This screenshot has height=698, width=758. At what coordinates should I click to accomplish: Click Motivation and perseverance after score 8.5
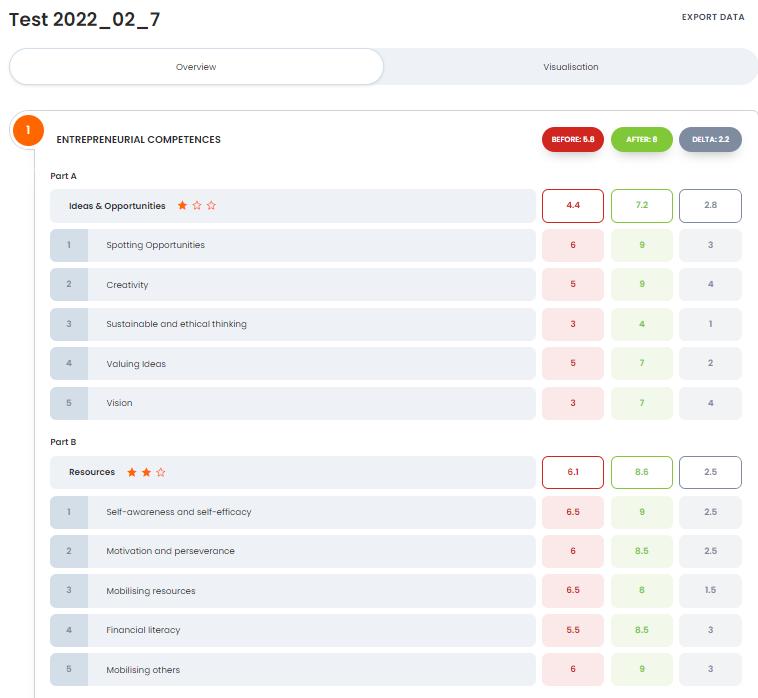[641, 551]
